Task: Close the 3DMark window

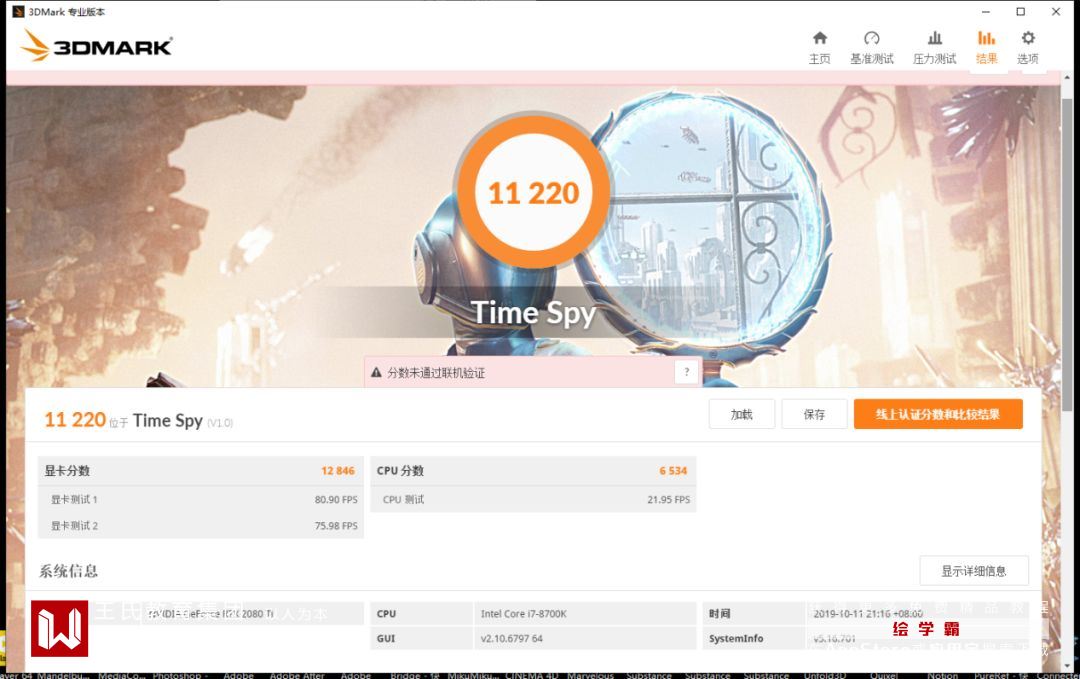Action: click(1056, 12)
